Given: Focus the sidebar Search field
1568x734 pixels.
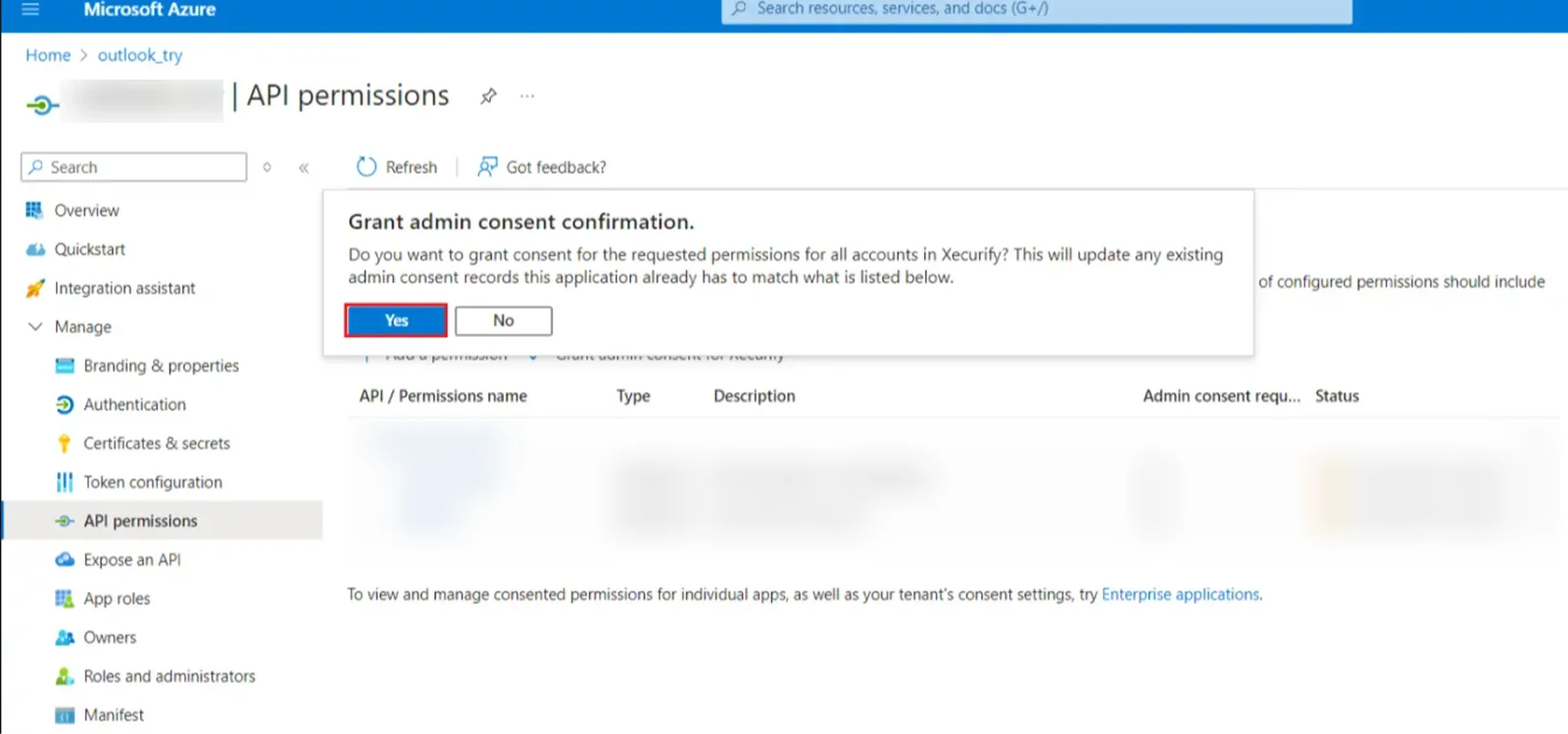Looking at the screenshot, I should tap(133, 167).
